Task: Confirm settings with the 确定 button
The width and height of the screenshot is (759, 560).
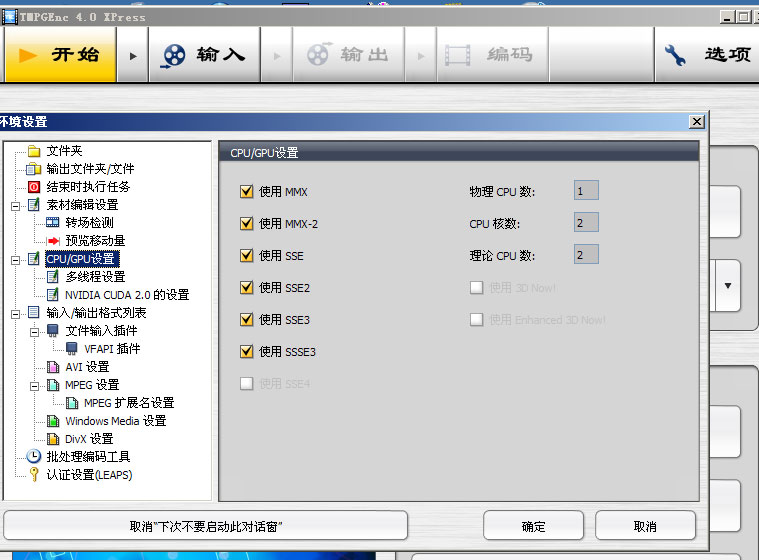Action: click(533, 526)
